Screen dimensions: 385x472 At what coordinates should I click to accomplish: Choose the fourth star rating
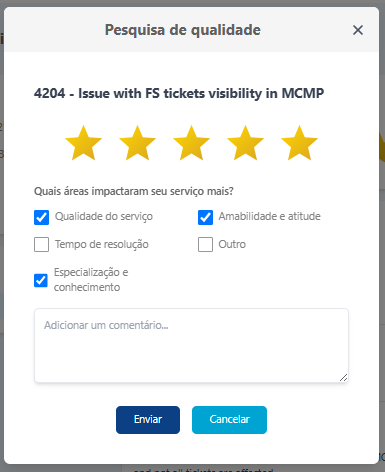tap(245, 143)
